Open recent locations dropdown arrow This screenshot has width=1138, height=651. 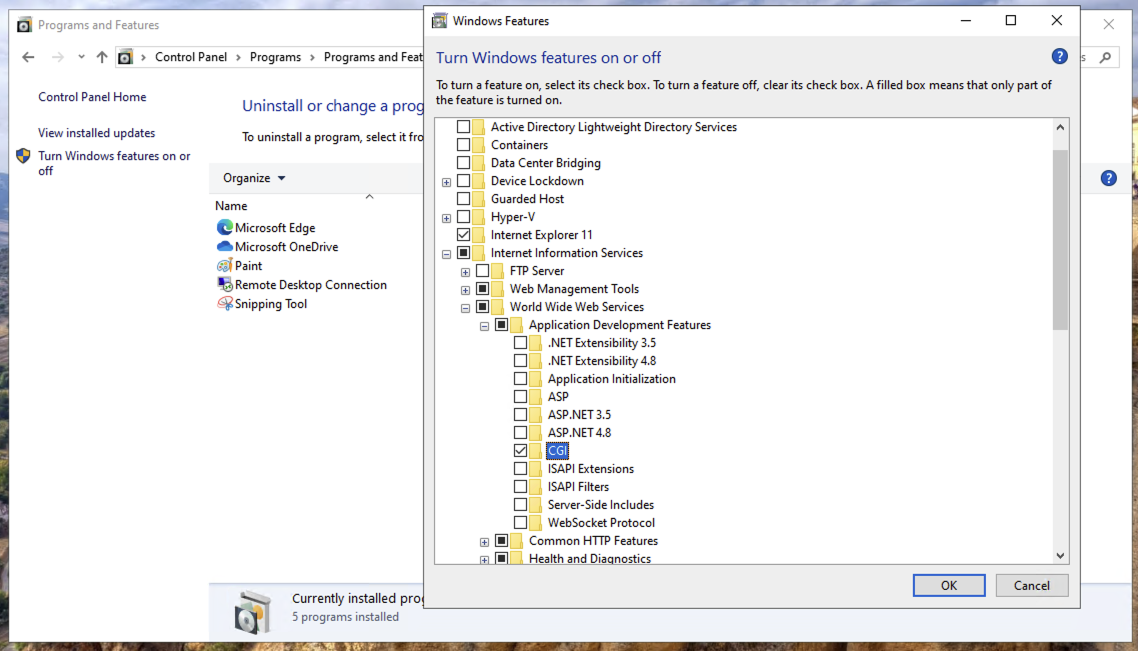(x=81, y=57)
